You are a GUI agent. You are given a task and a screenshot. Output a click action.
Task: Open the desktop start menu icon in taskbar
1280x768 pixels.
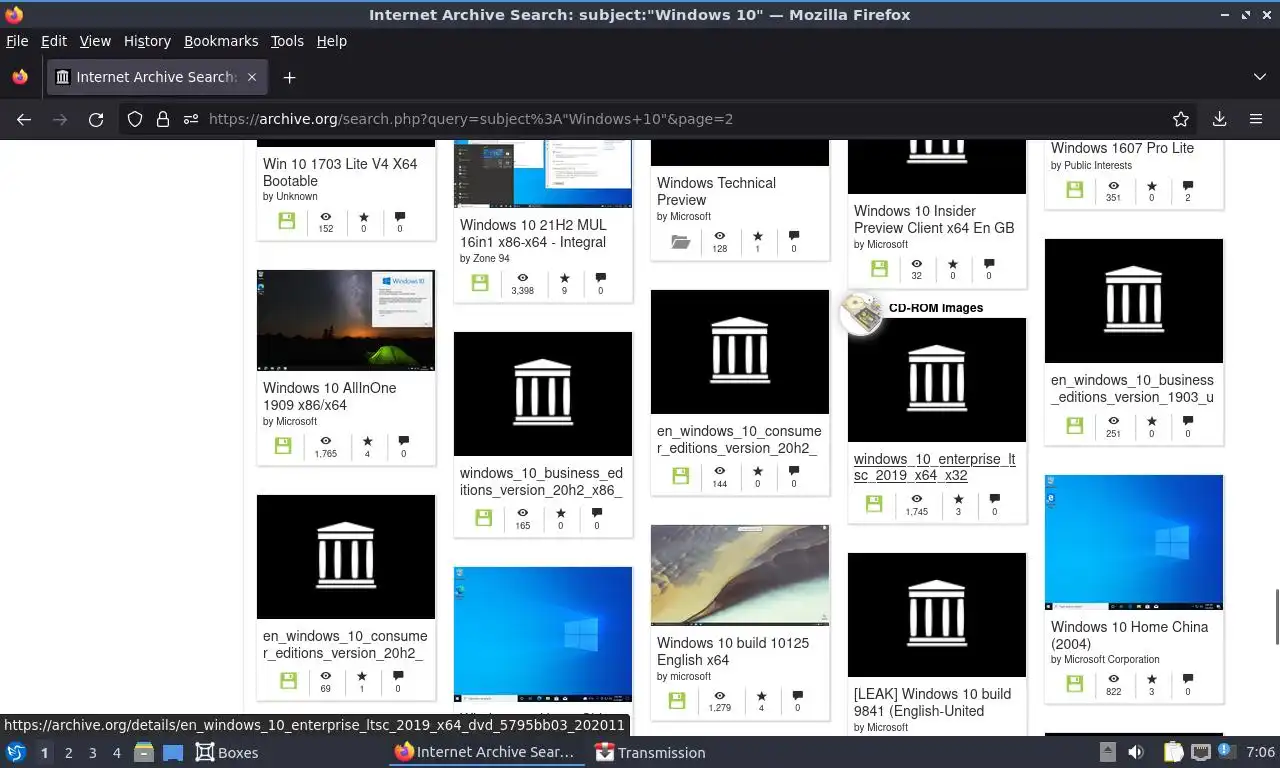[16, 752]
